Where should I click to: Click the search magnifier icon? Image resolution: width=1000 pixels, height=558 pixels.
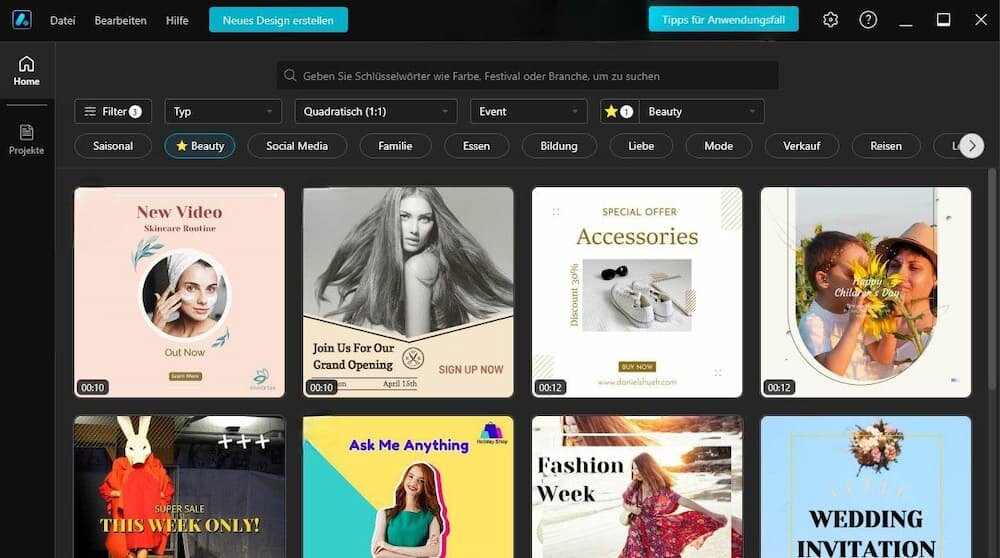click(x=290, y=75)
